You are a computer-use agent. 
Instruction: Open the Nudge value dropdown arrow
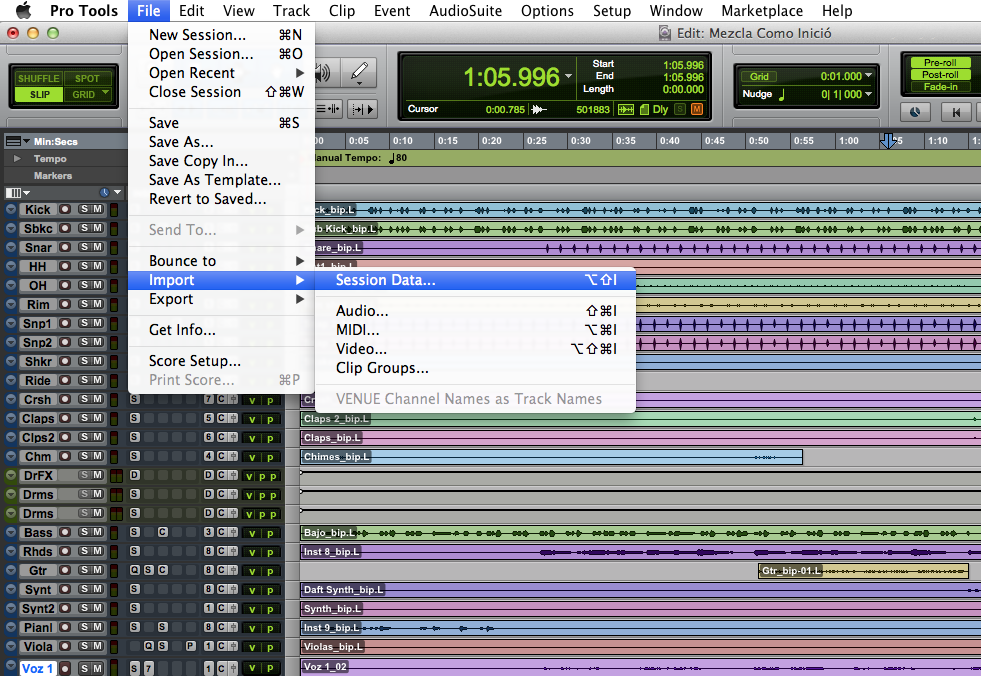click(x=868, y=94)
